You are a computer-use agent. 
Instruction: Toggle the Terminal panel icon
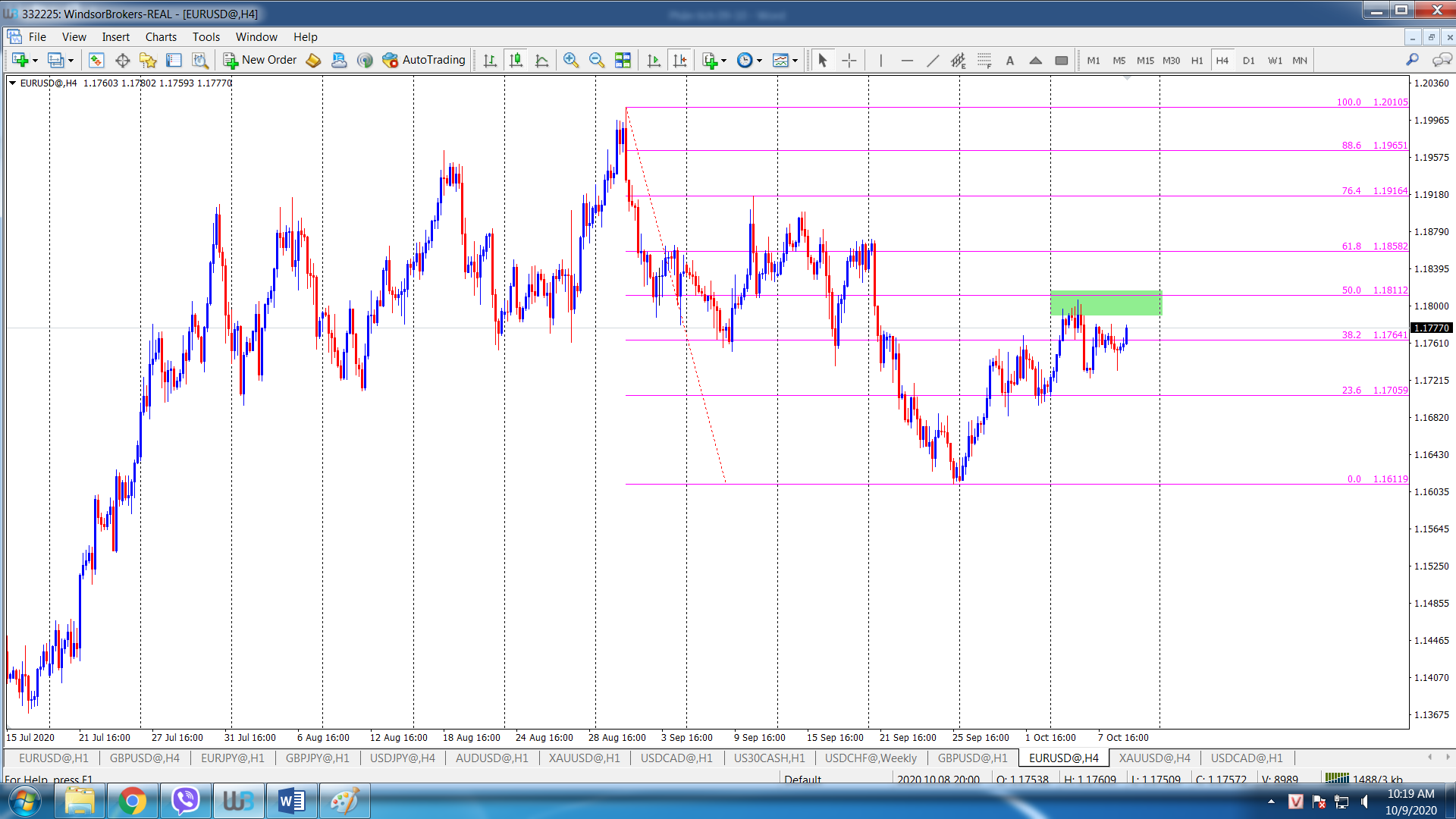pyautogui.click(x=174, y=60)
